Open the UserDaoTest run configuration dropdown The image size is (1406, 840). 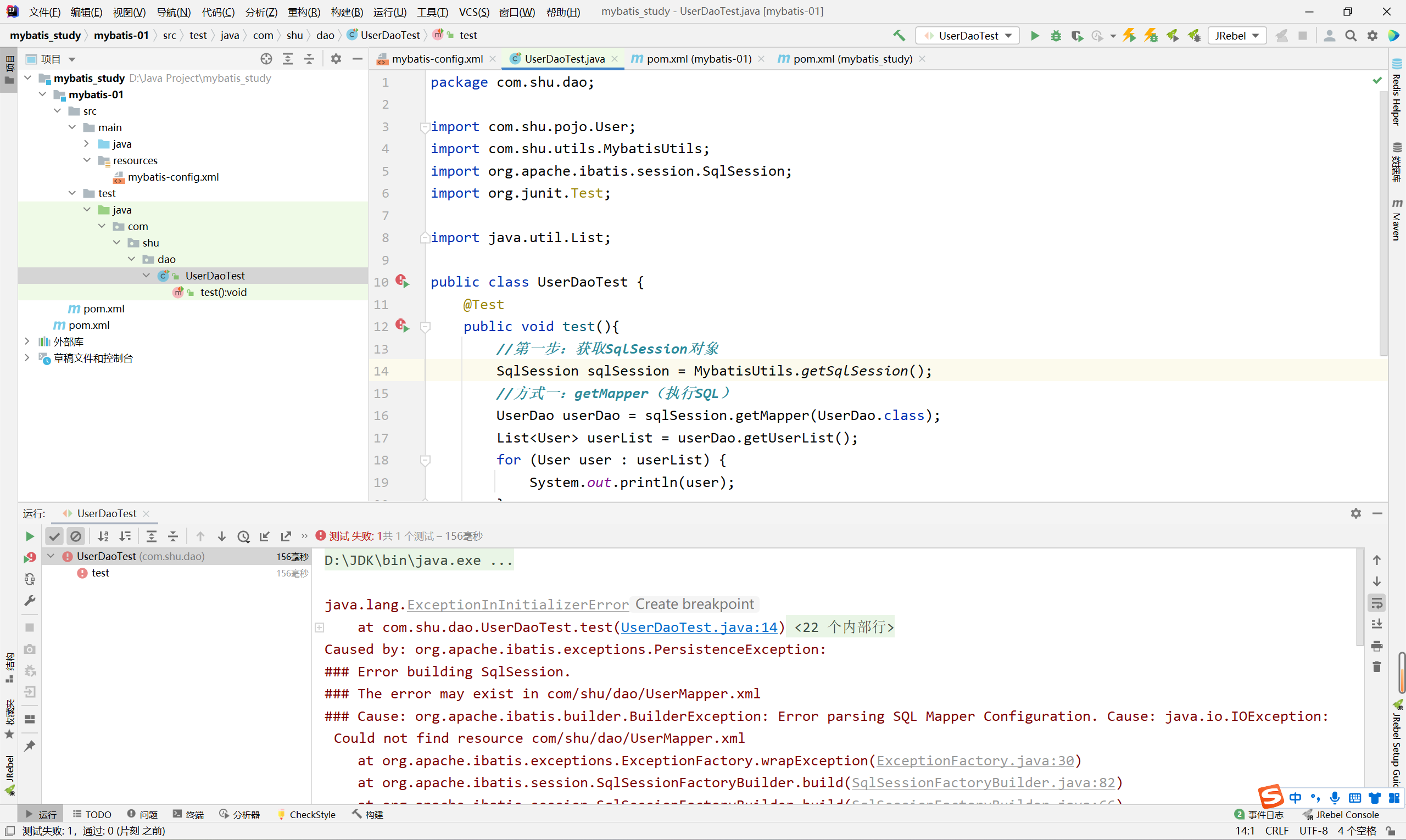point(968,36)
